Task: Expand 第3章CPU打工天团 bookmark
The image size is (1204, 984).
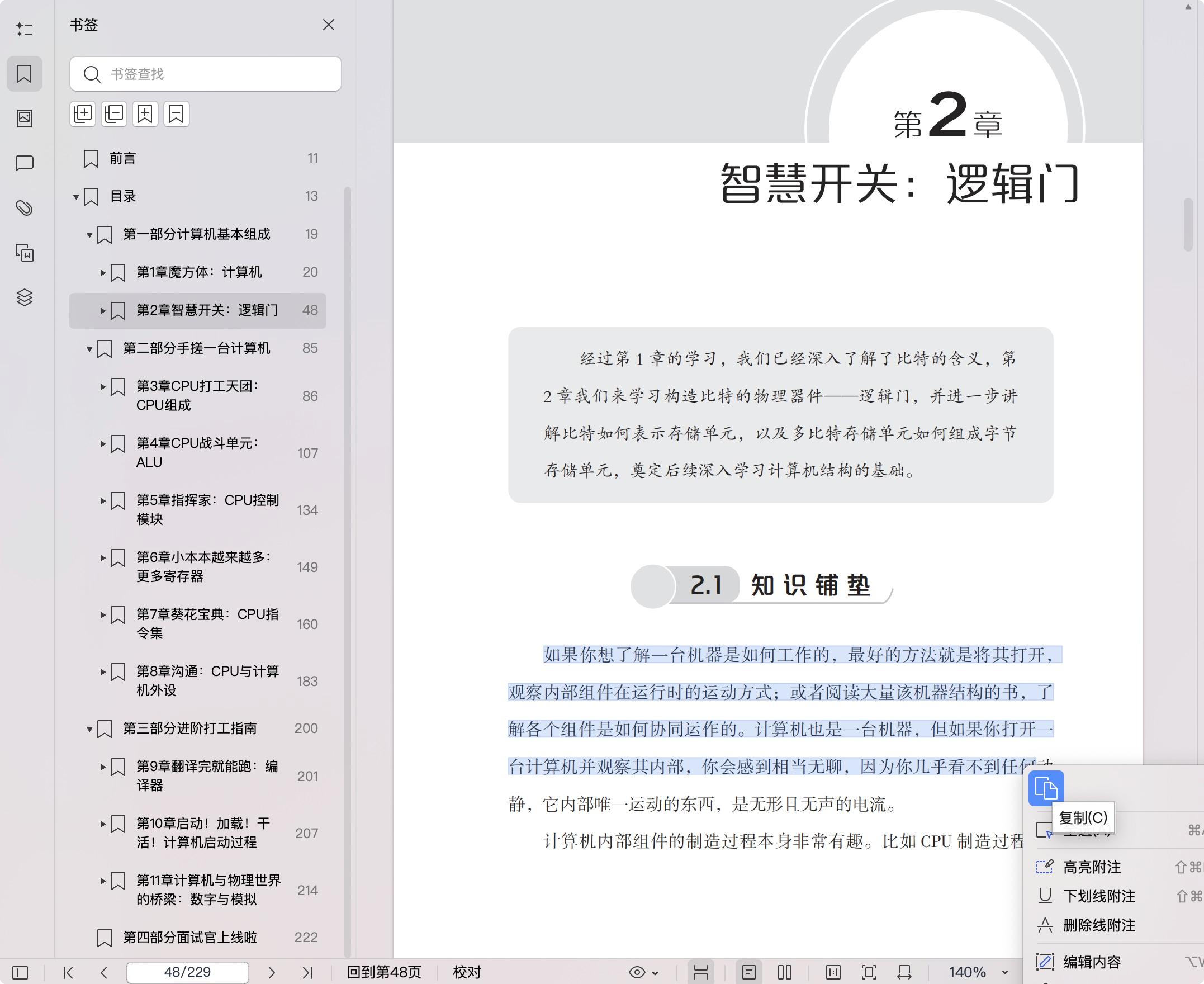Action: [103, 386]
